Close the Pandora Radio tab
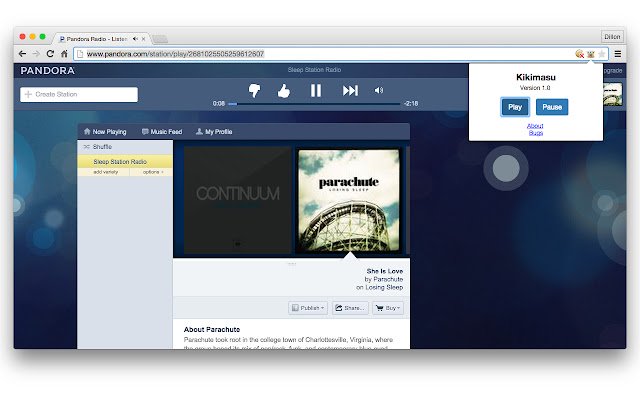Image resolution: width=640 pixels, height=400 pixels. click(x=143, y=39)
